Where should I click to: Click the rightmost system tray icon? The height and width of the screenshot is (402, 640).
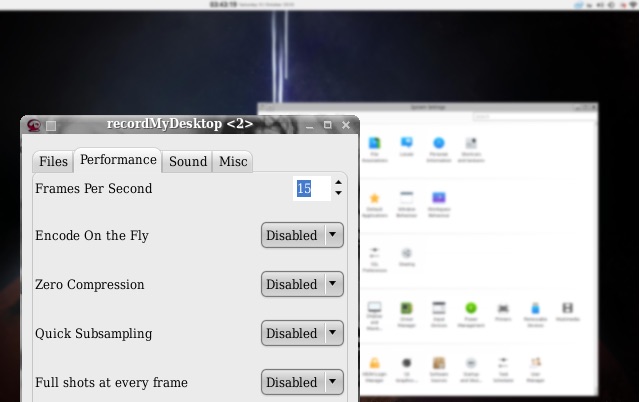point(633,5)
